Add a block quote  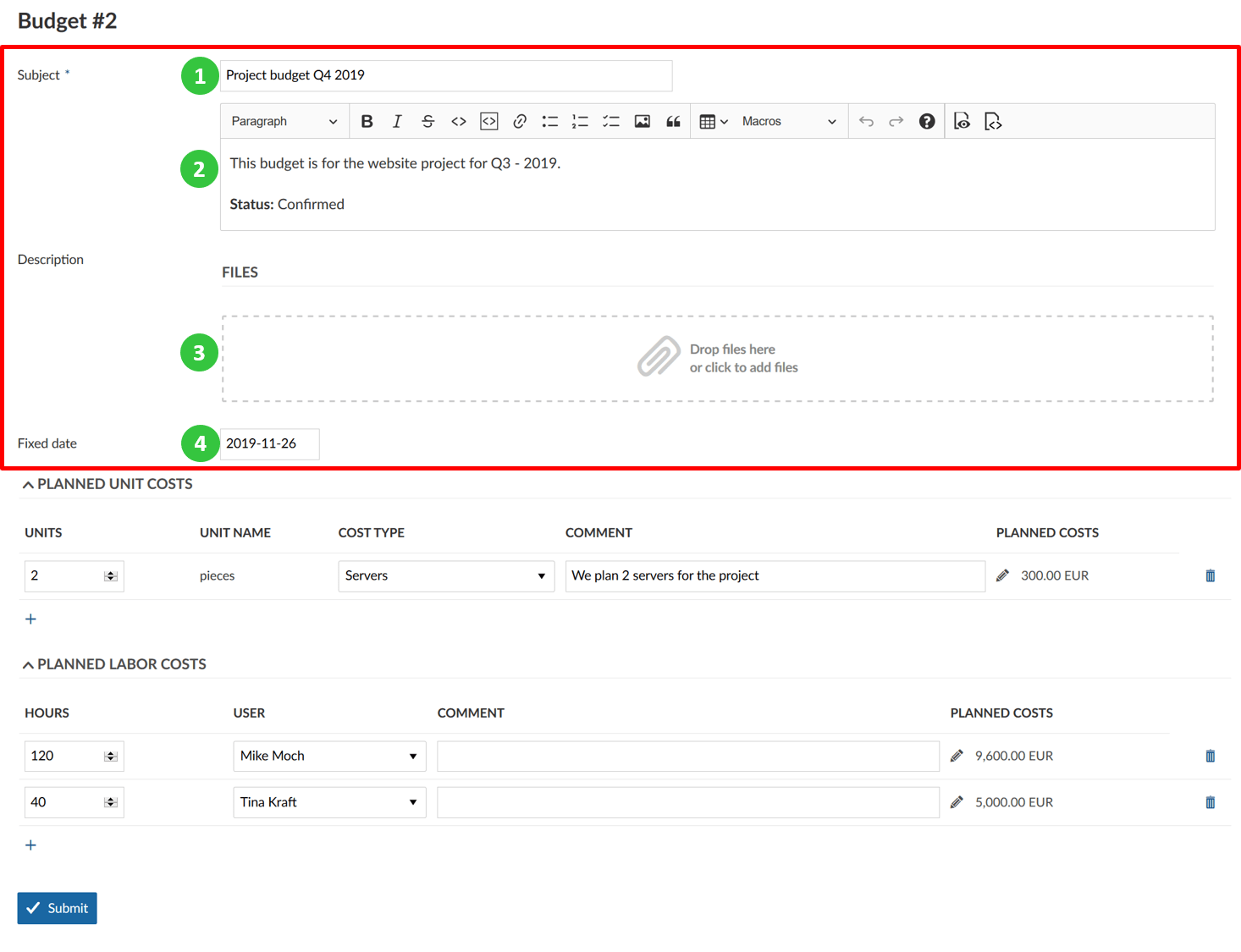click(x=673, y=122)
